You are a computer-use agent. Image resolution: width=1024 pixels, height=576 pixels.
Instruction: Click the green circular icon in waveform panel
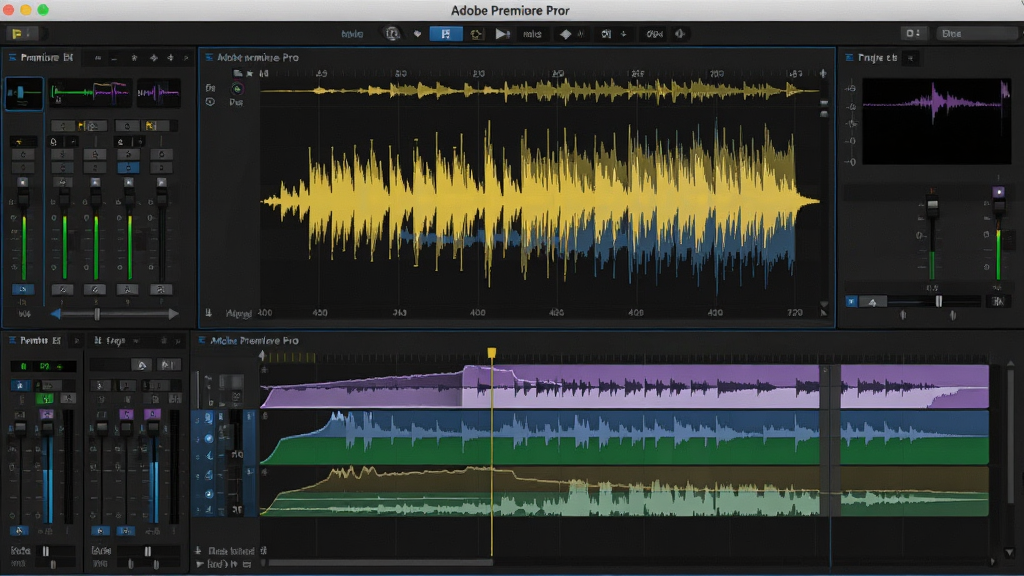pos(236,88)
